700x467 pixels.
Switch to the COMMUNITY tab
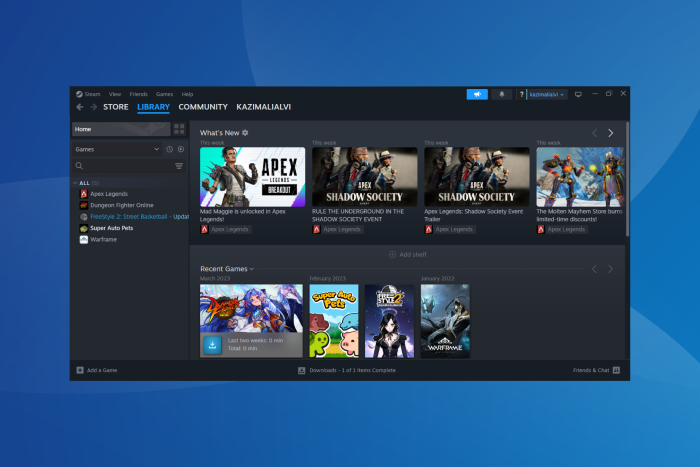click(x=203, y=107)
